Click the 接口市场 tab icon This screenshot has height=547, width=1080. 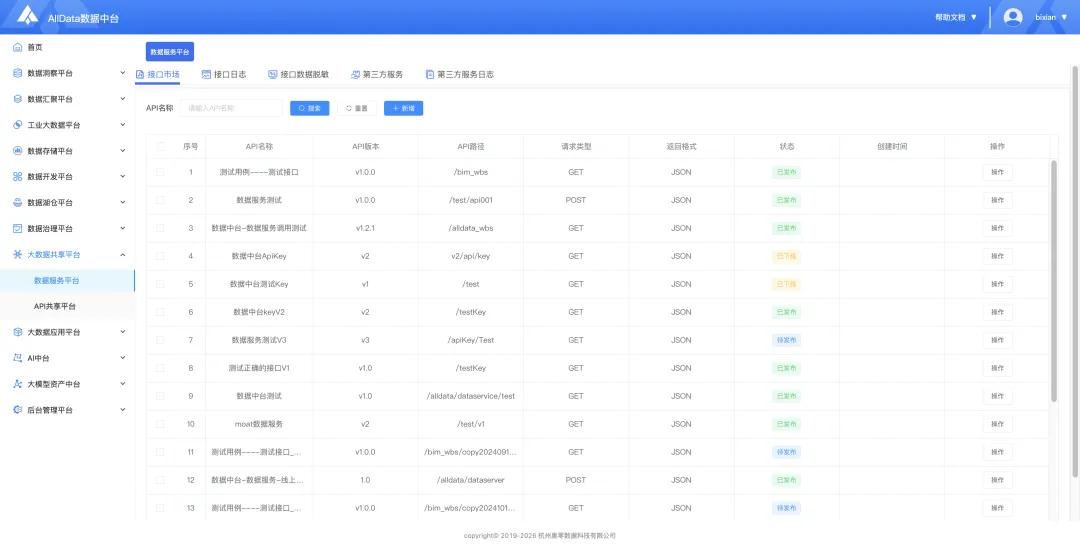(140, 74)
